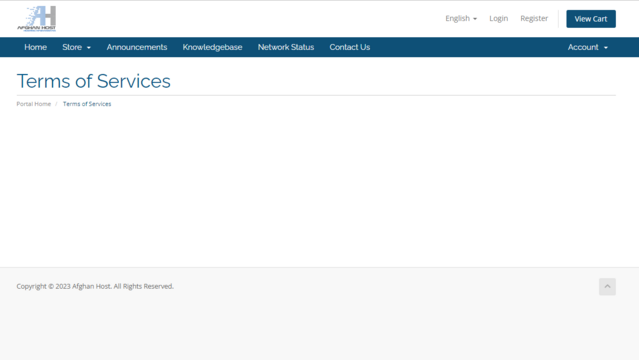The image size is (639, 360).
Task: Go to the Home nav item
Action: pyautogui.click(x=35, y=47)
